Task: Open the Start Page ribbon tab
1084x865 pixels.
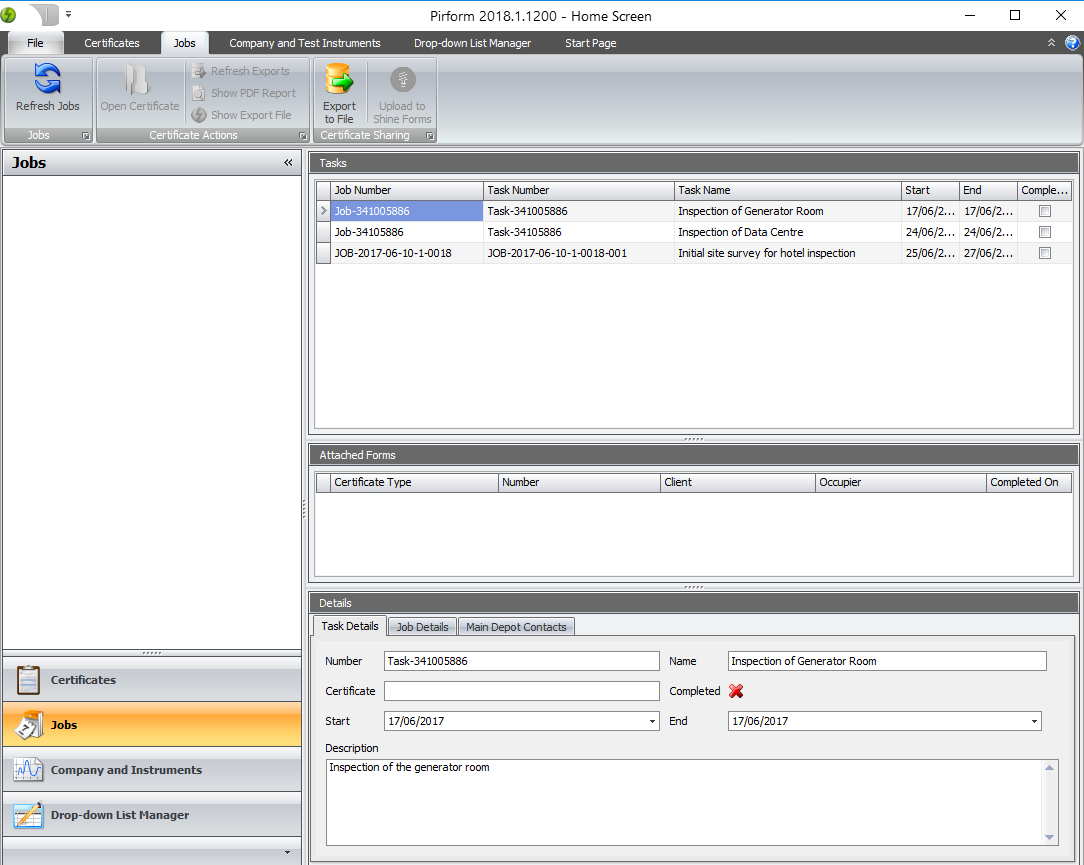Action: [590, 43]
